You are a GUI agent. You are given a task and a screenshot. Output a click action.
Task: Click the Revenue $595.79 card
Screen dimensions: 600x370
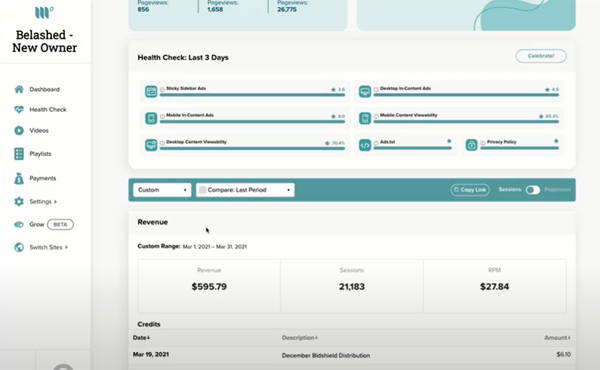[x=209, y=286]
